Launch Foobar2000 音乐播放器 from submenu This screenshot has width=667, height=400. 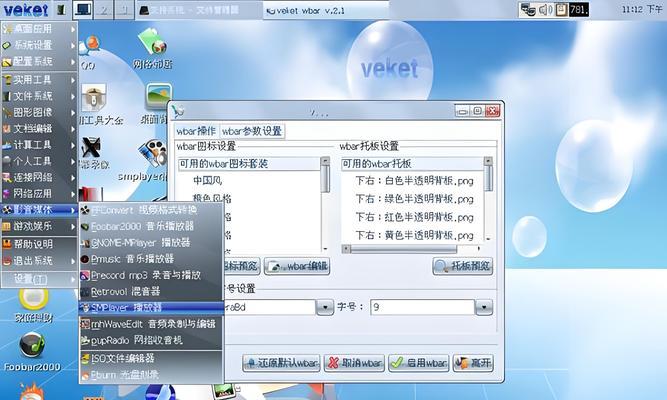point(151,226)
